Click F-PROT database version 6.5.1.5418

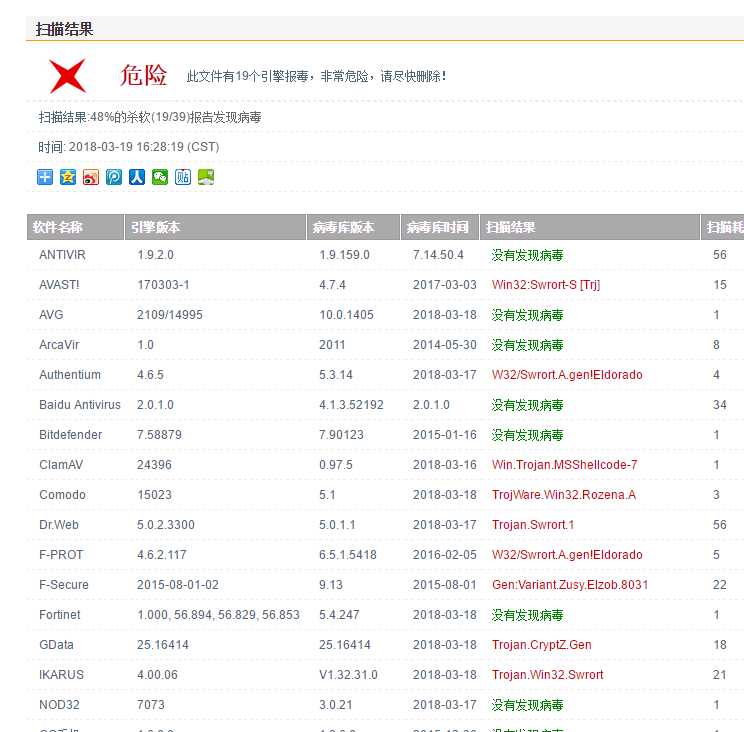point(348,555)
